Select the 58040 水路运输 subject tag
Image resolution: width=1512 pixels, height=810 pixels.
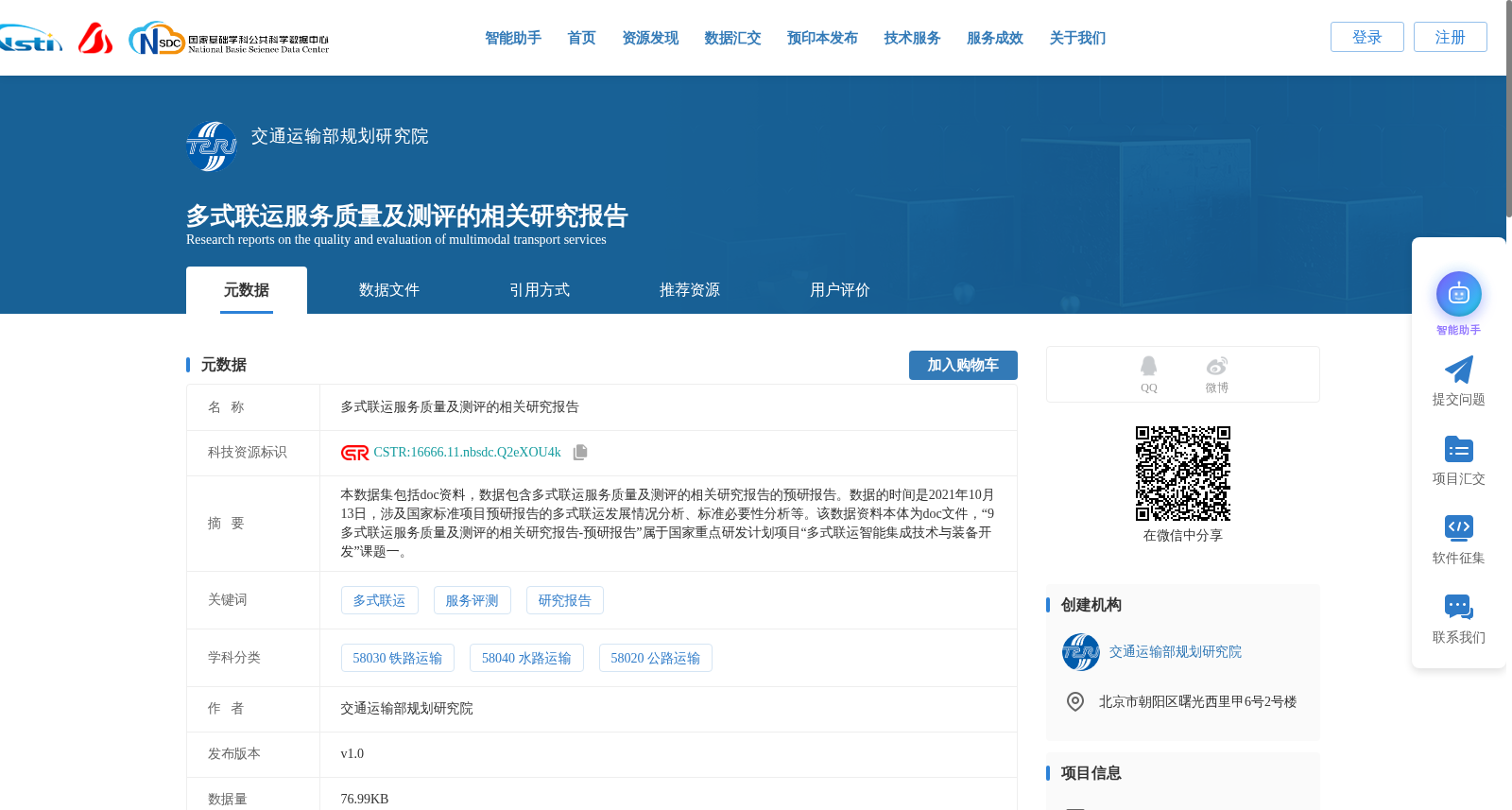click(526, 658)
